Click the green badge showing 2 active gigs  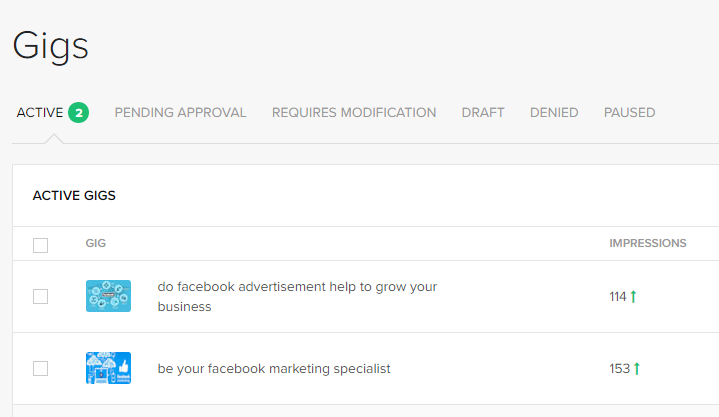click(79, 113)
